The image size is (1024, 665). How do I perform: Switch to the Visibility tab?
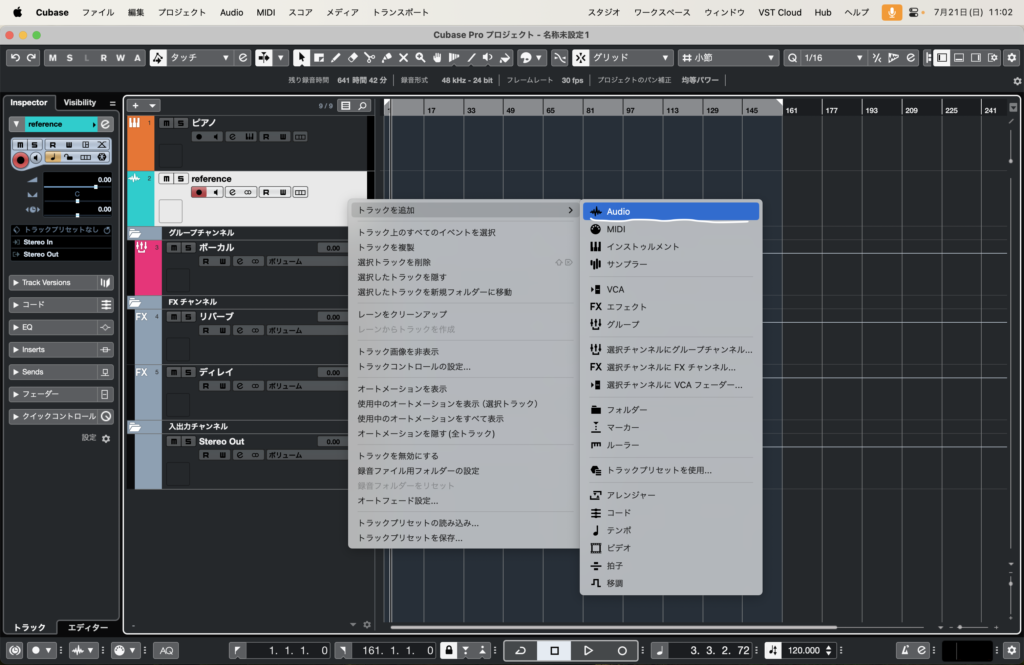pyautogui.click(x=80, y=102)
